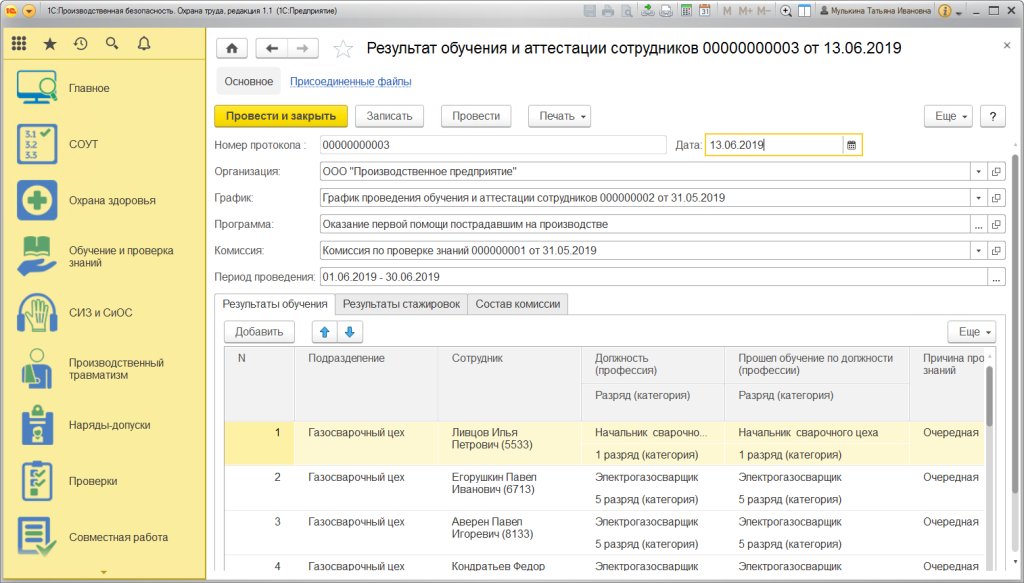Add document to favorites star

pos(343,48)
